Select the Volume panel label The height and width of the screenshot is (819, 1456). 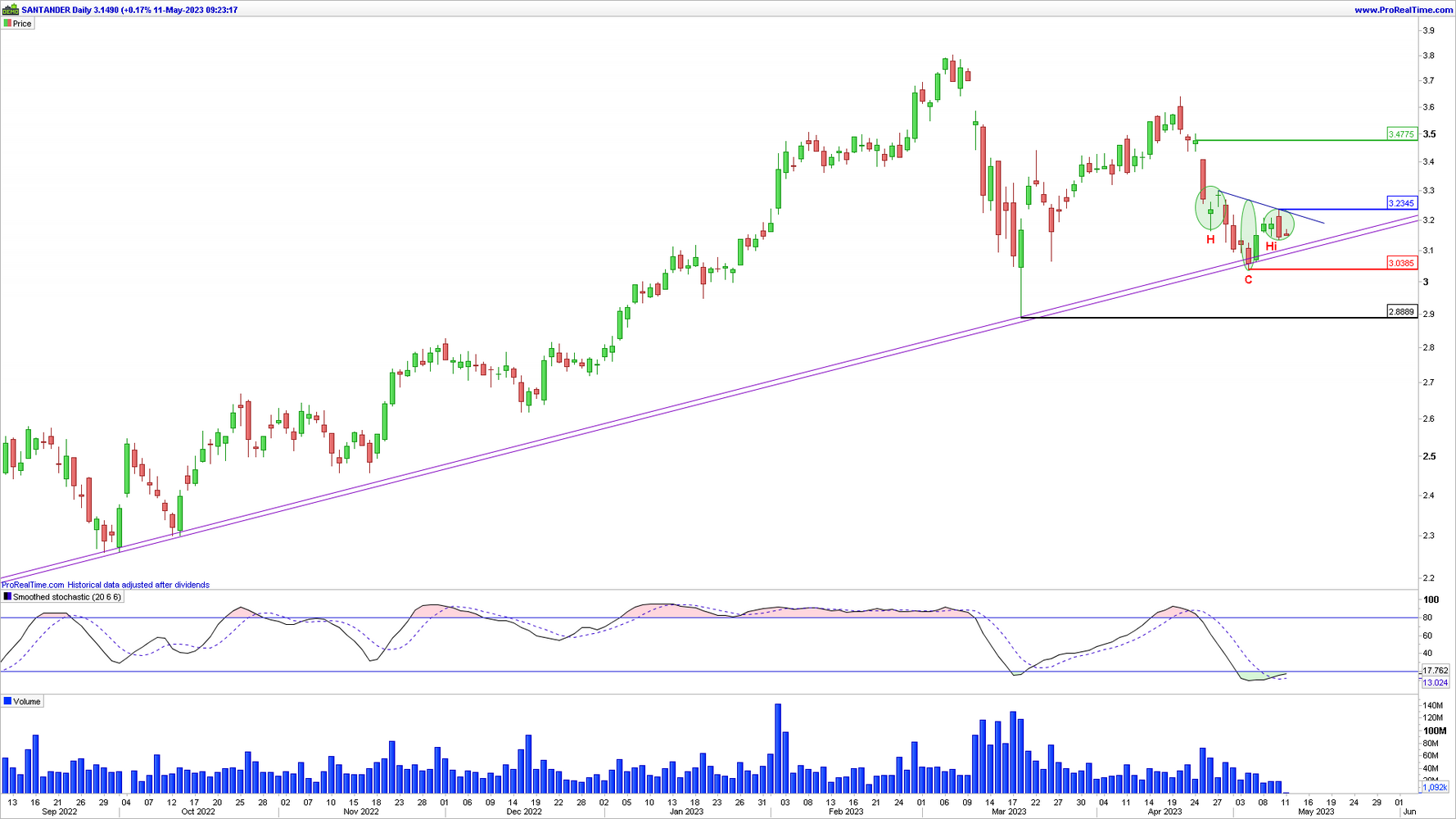point(27,702)
